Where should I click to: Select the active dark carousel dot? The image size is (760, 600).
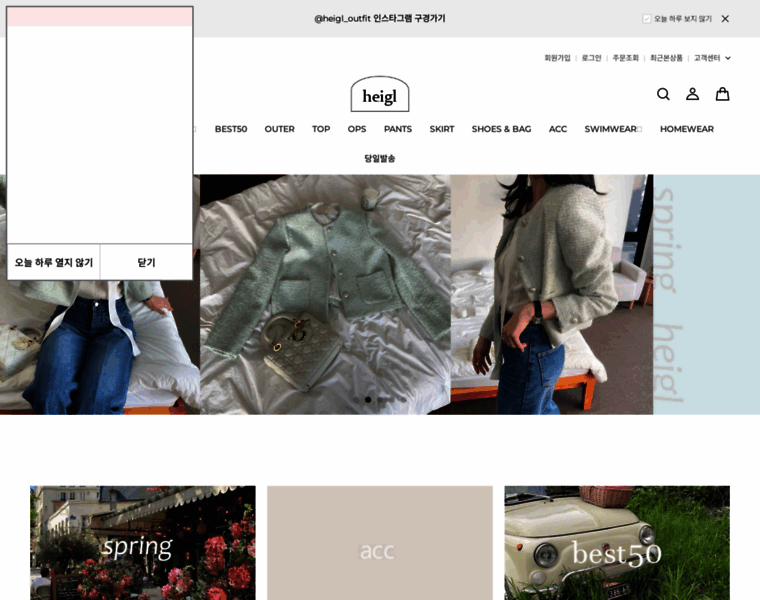tap(368, 400)
